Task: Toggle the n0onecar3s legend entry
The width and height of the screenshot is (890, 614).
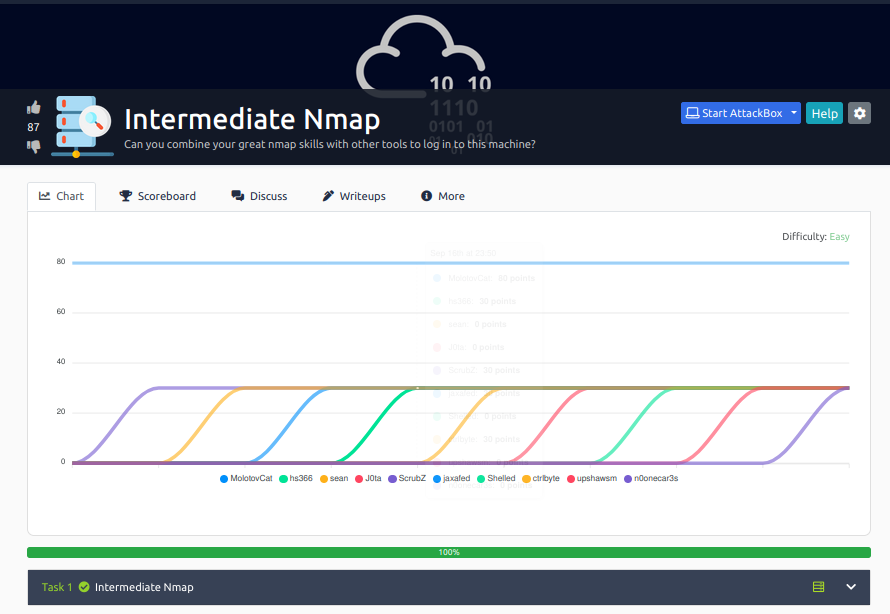Action: tap(653, 478)
